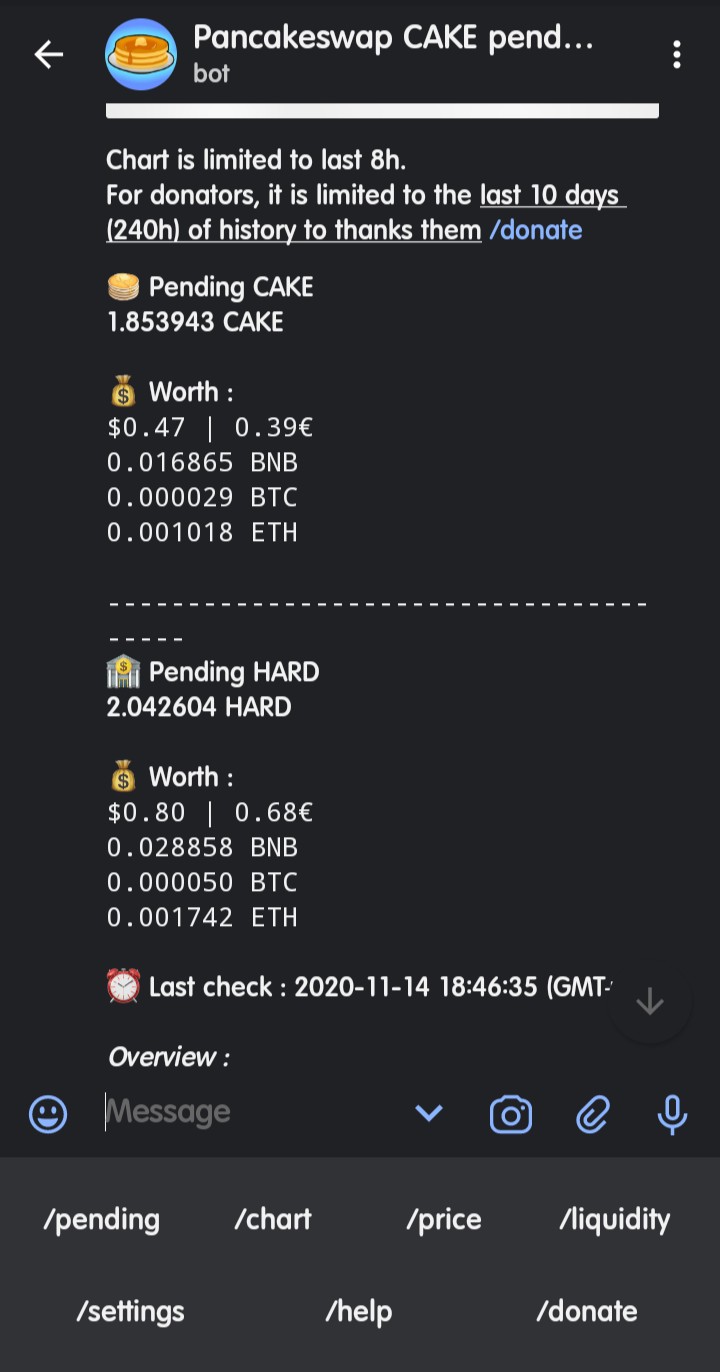Send the /chart command
This screenshot has width=720, height=1372.
[273, 1219]
